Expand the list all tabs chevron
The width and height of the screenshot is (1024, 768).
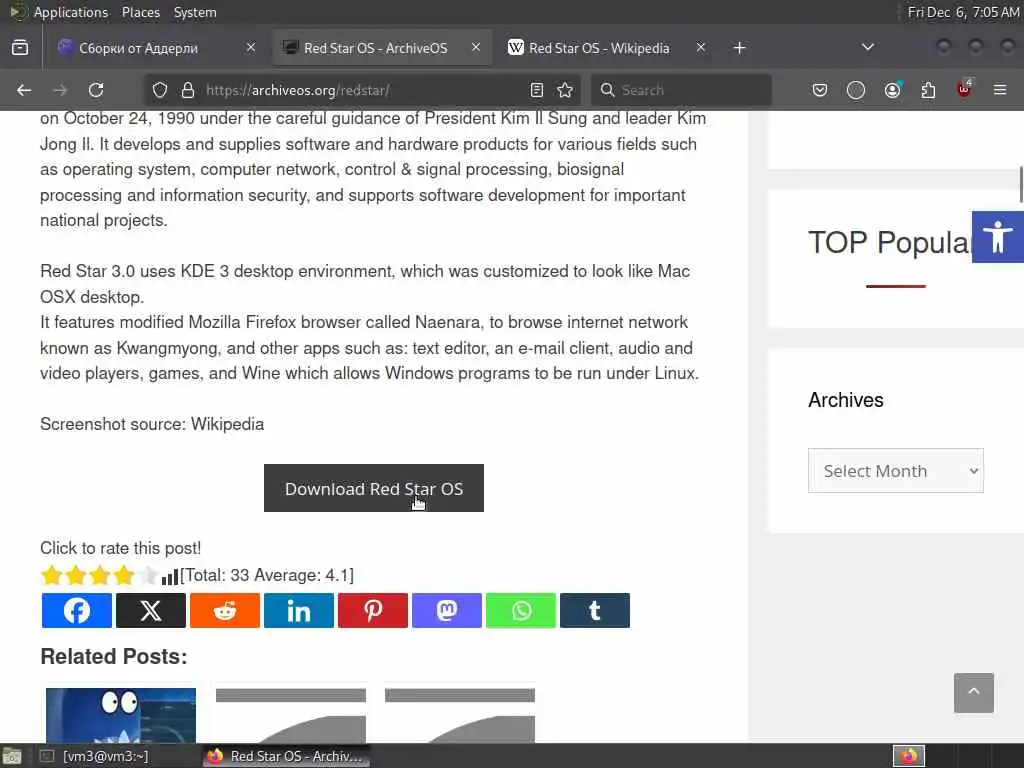(867, 47)
